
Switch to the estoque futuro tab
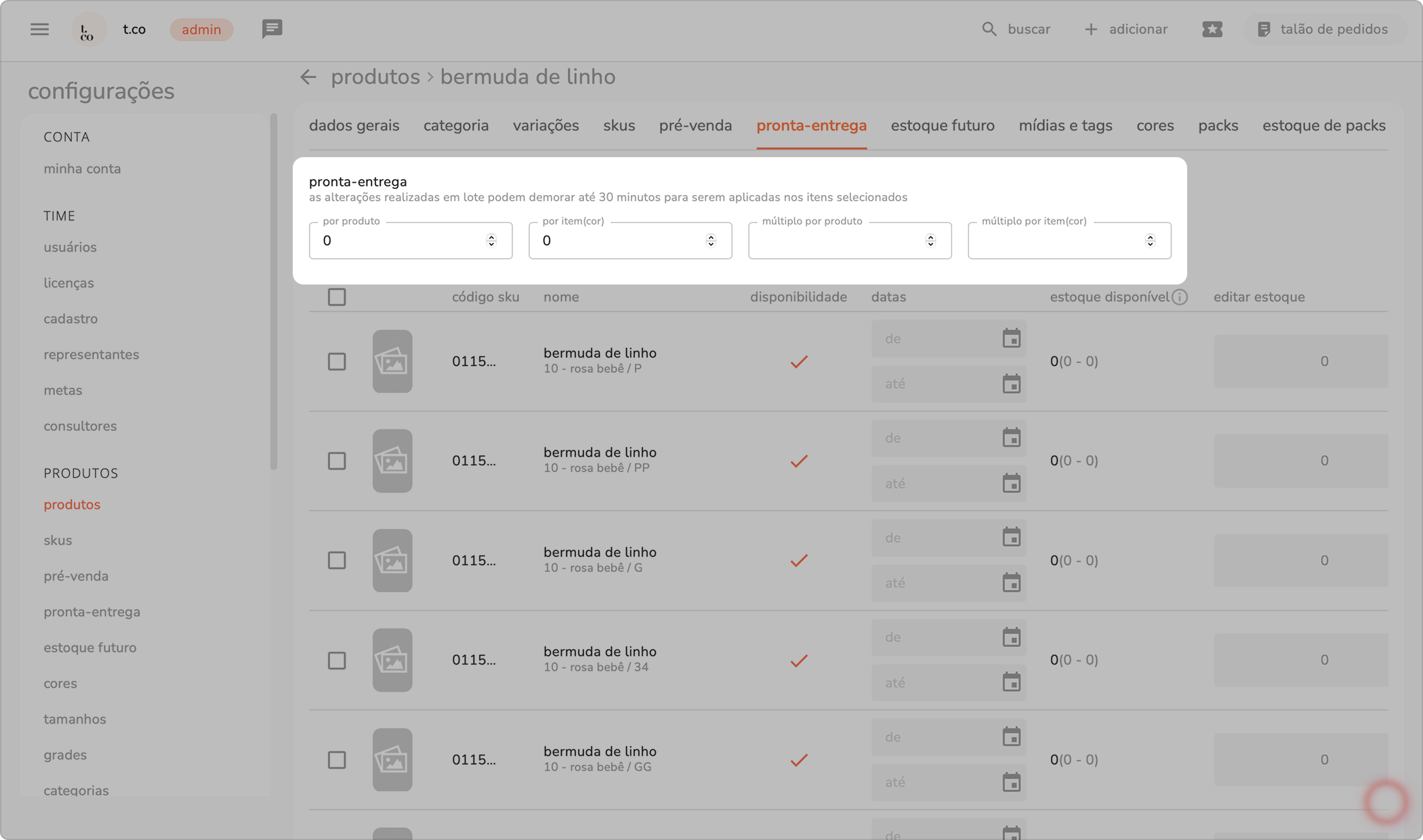tap(942, 126)
